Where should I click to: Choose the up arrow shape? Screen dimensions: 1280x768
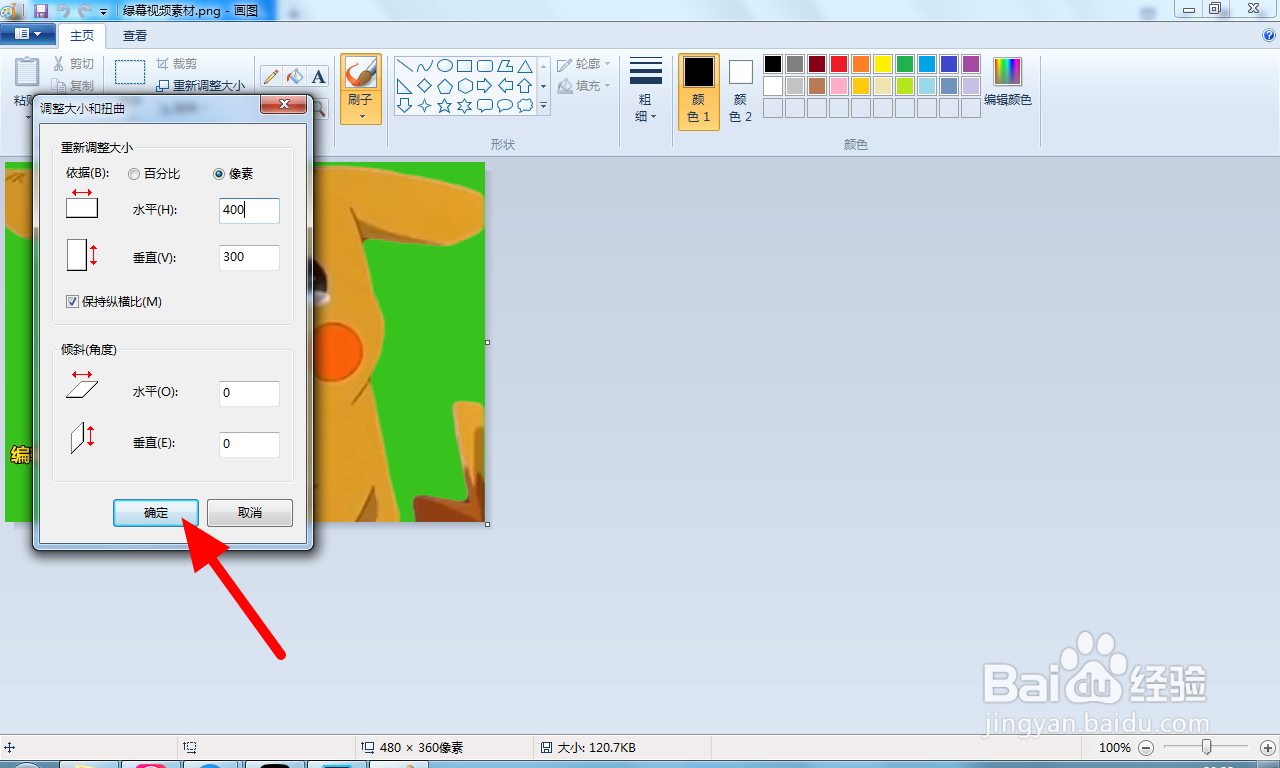tap(525, 86)
